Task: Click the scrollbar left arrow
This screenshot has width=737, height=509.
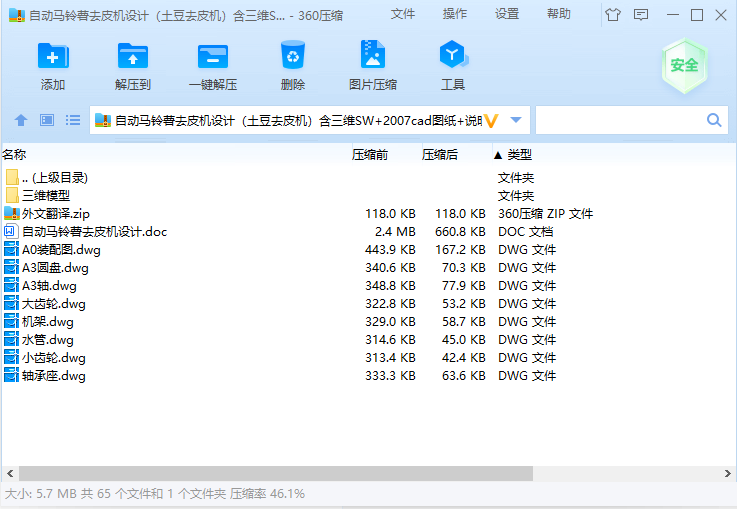Action: [x=10, y=473]
